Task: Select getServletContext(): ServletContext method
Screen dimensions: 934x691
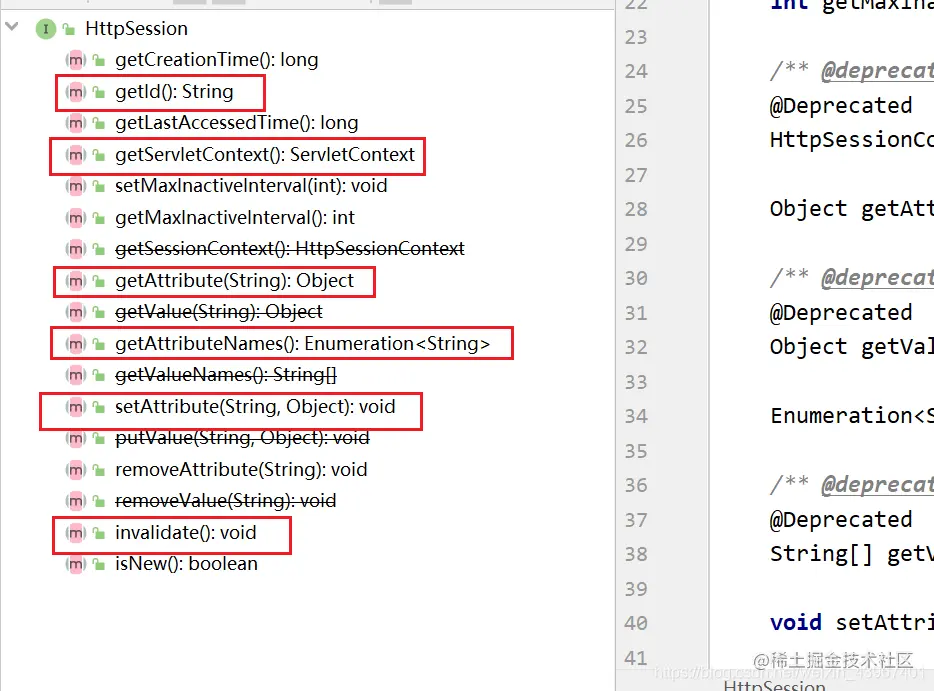Action: click(264, 155)
